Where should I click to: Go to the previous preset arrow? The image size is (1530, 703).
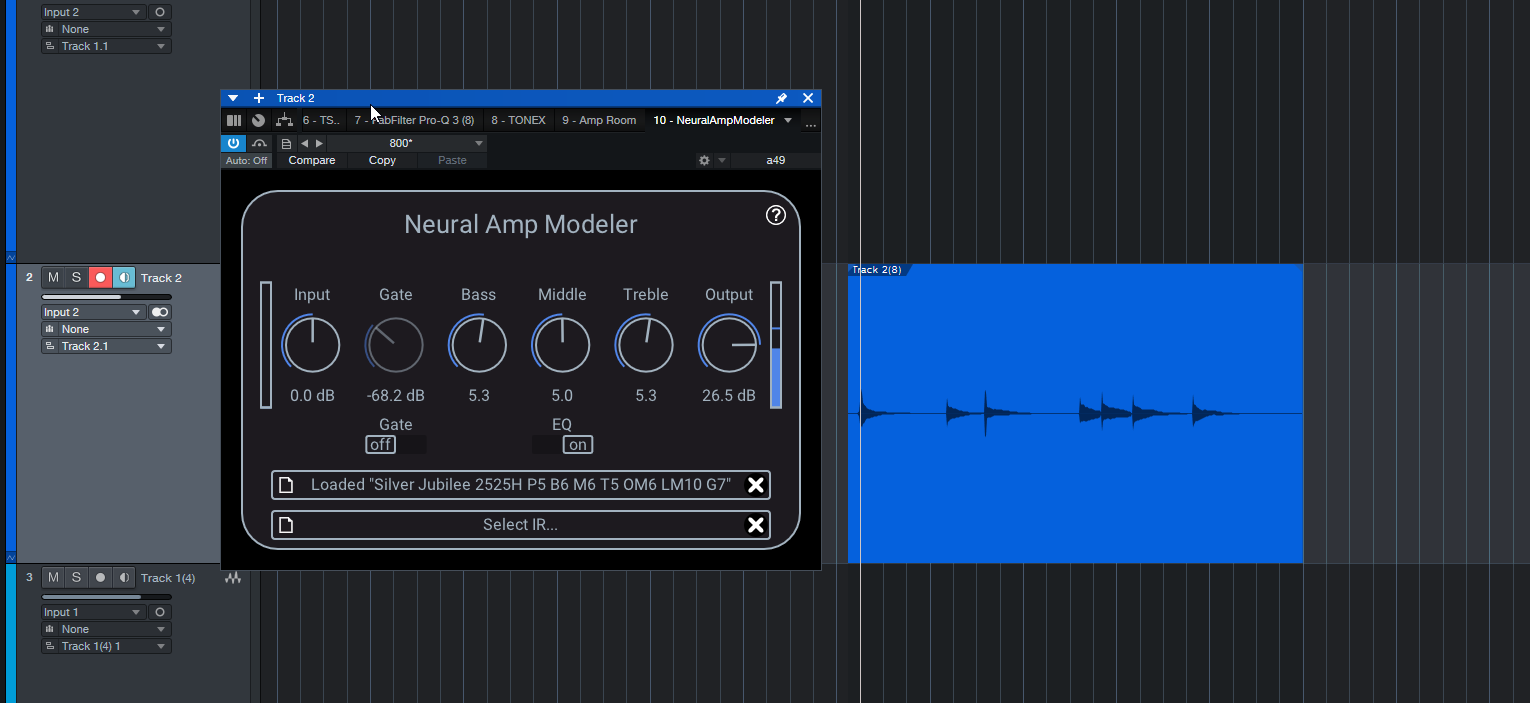coord(305,143)
